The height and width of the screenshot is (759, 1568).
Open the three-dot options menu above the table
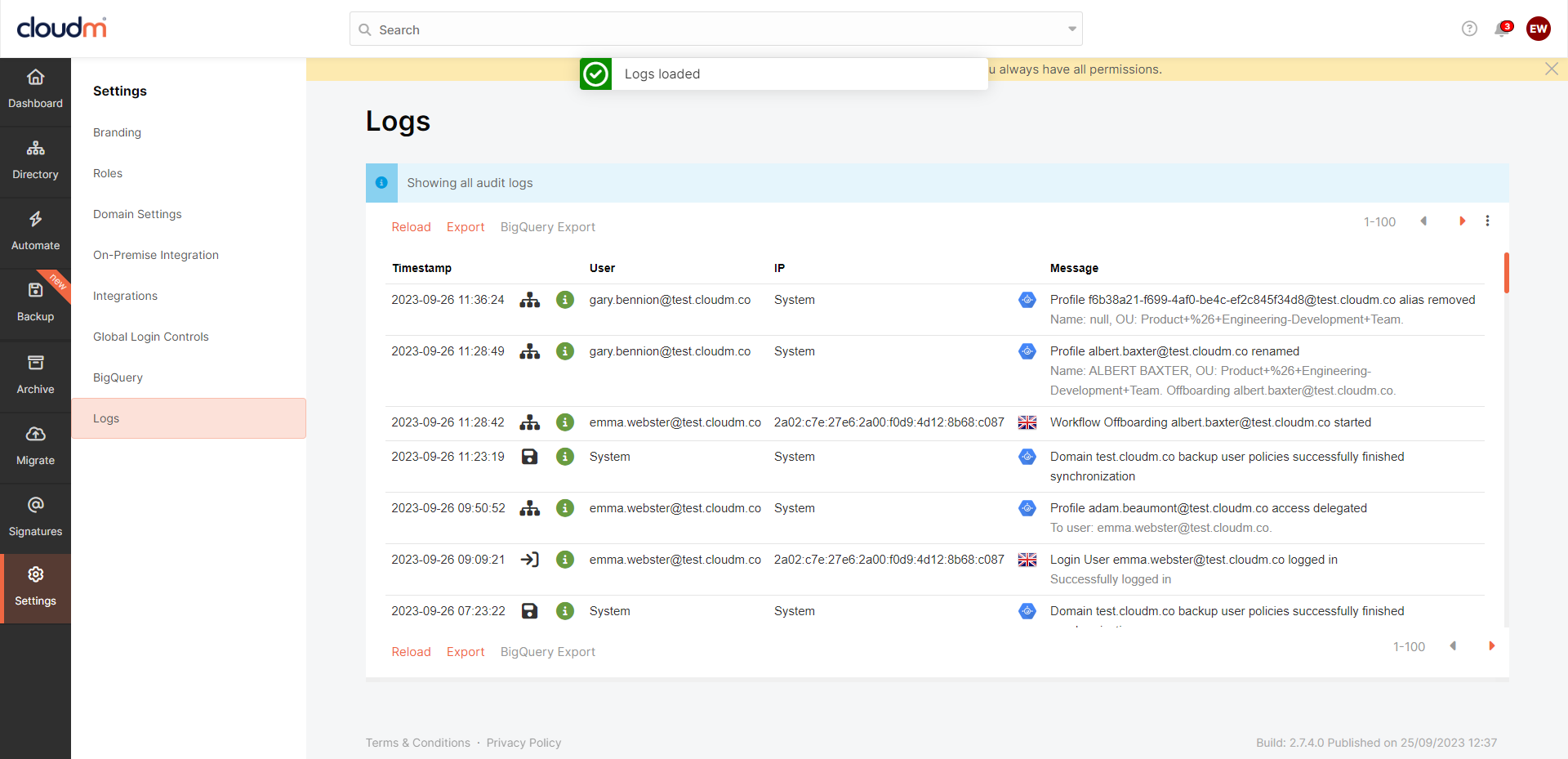[1487, 221]
